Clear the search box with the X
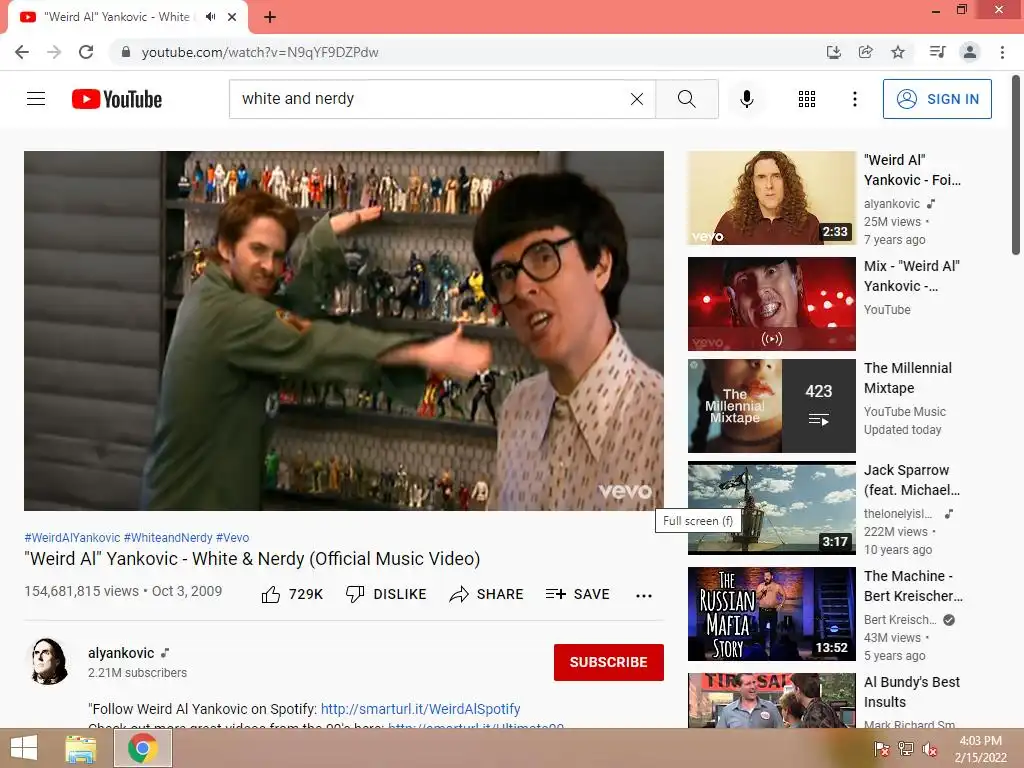 637,99
